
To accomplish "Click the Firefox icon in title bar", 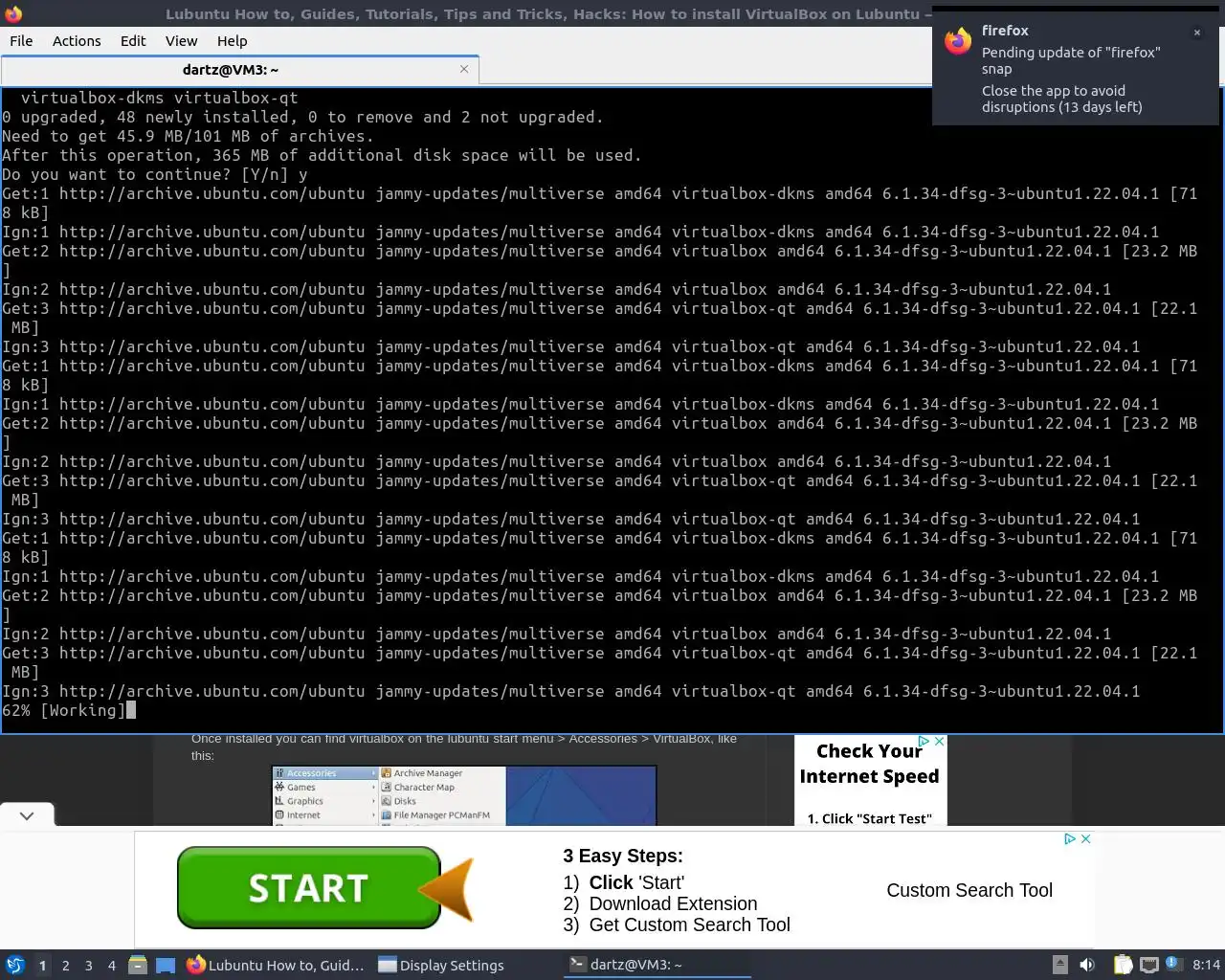I will point(13,13).
